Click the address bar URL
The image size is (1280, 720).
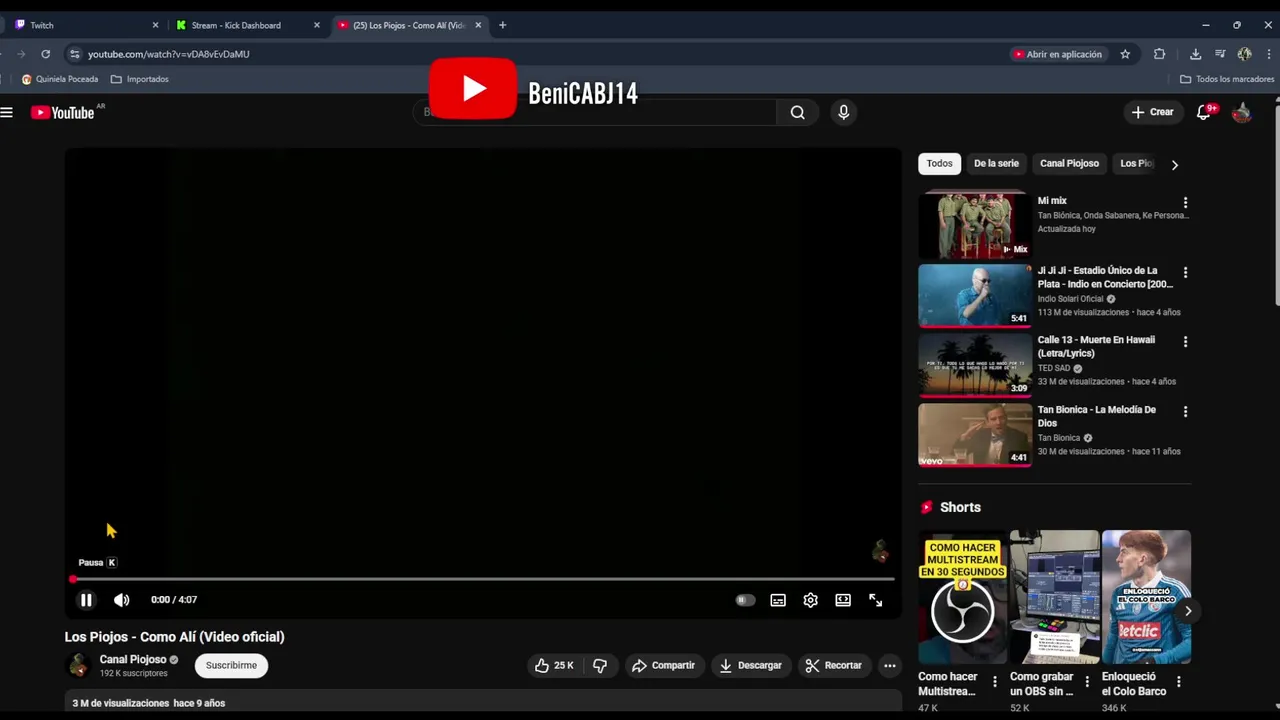169,54
